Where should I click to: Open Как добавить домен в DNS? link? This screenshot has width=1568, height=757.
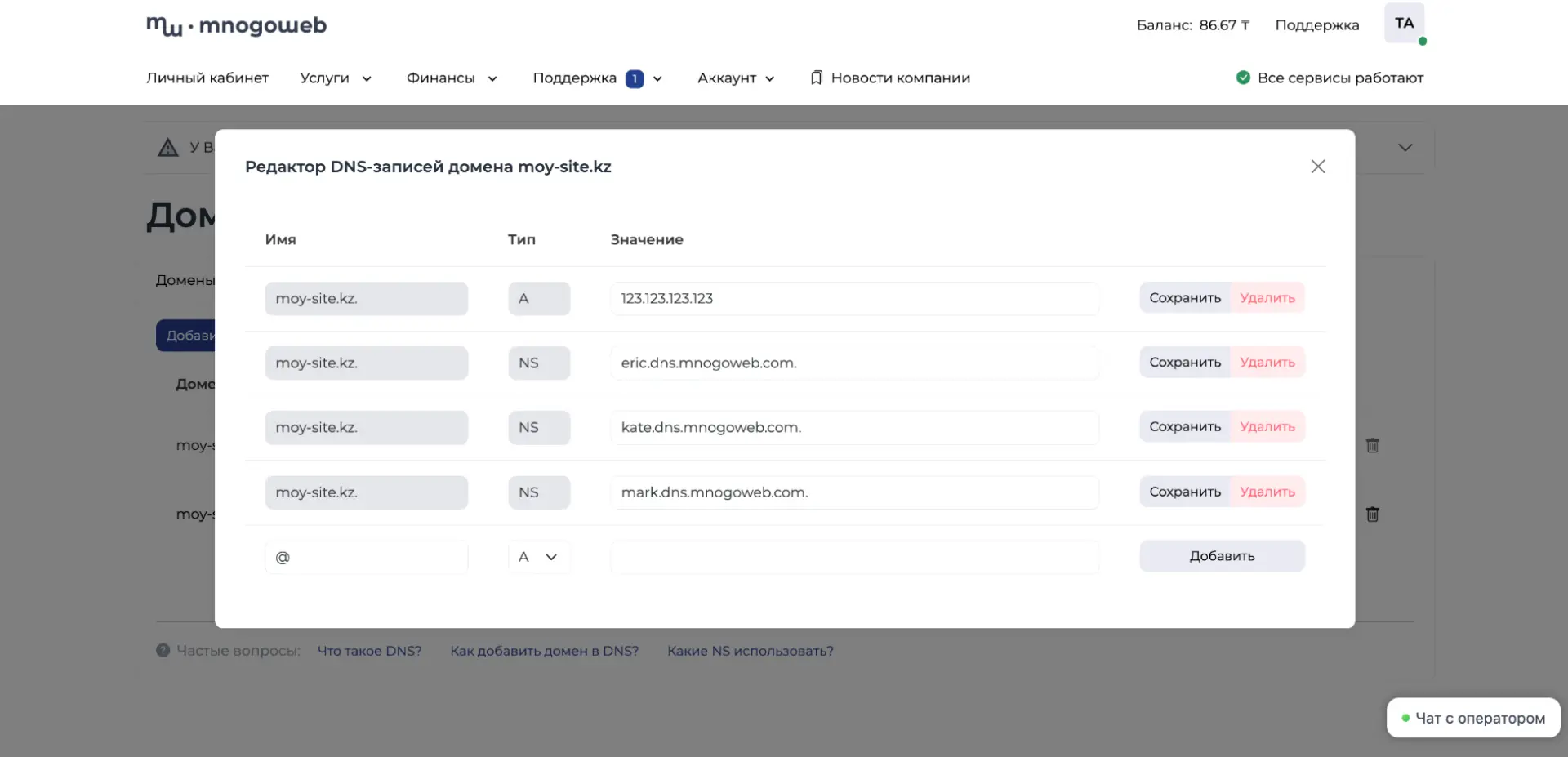(x=545, y=651)
